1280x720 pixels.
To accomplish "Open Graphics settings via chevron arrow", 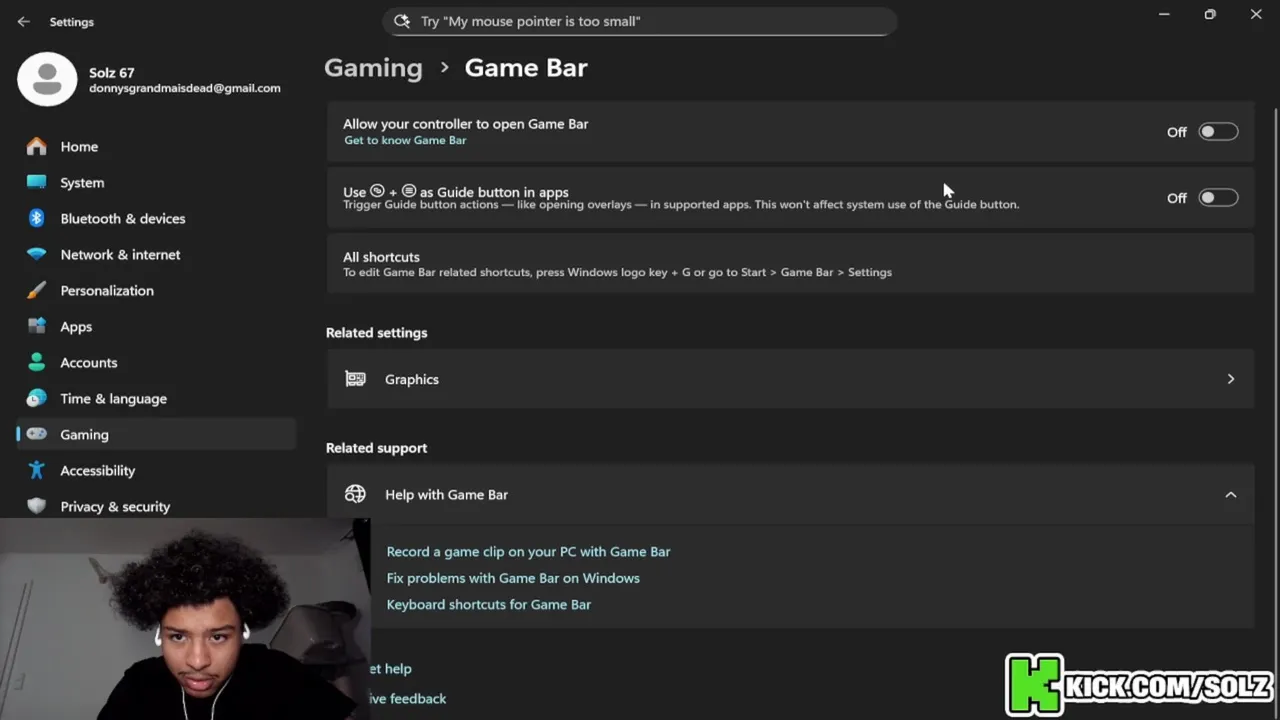I will [x=1231, y=379].
